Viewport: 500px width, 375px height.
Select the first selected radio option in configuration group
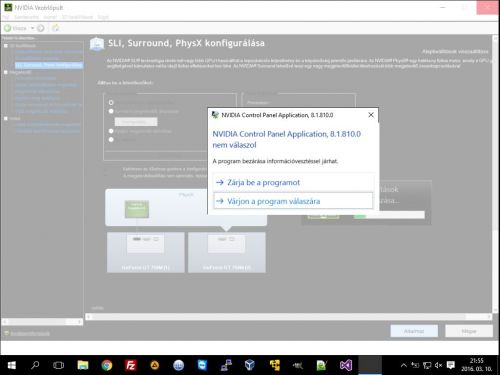coord(111,102)
